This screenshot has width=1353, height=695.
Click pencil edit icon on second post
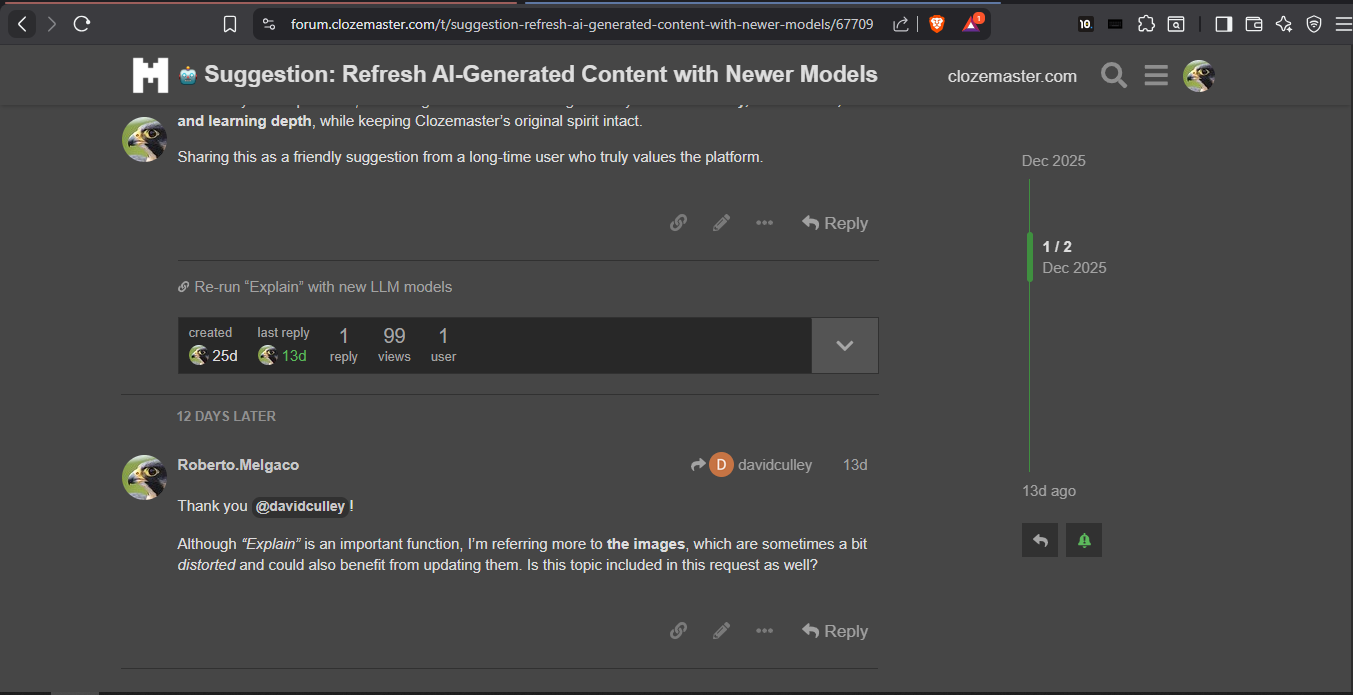(721, 631)
